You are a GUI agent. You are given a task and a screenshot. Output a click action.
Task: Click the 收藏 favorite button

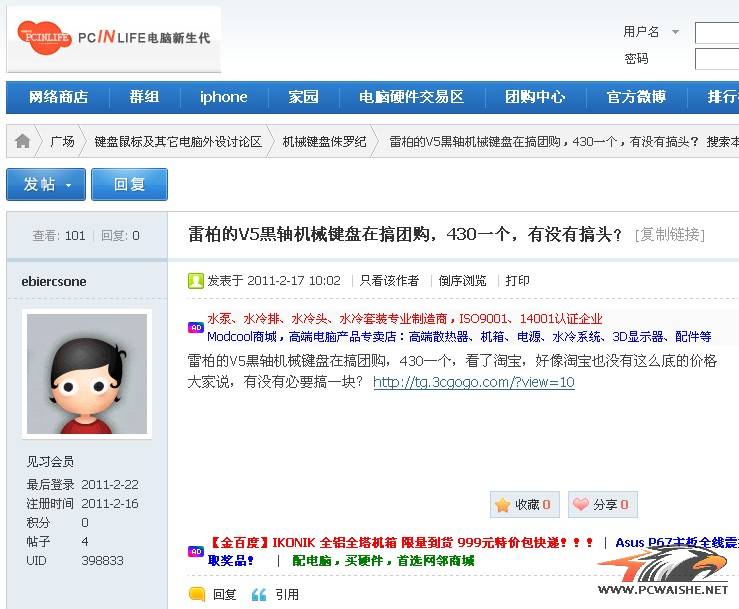[x=525, y=504]
